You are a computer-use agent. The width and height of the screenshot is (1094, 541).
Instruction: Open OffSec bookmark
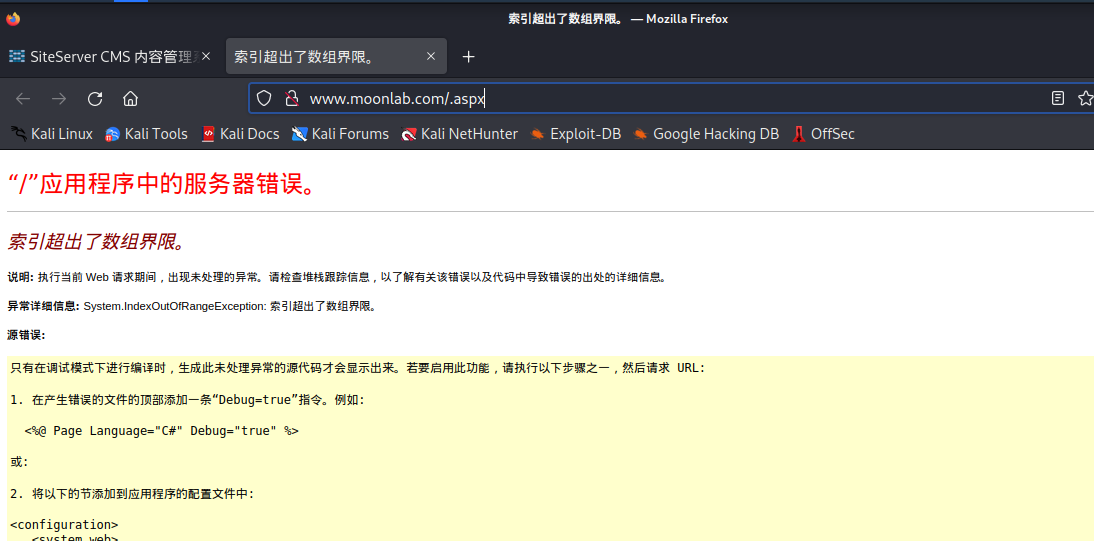[823, 134]
